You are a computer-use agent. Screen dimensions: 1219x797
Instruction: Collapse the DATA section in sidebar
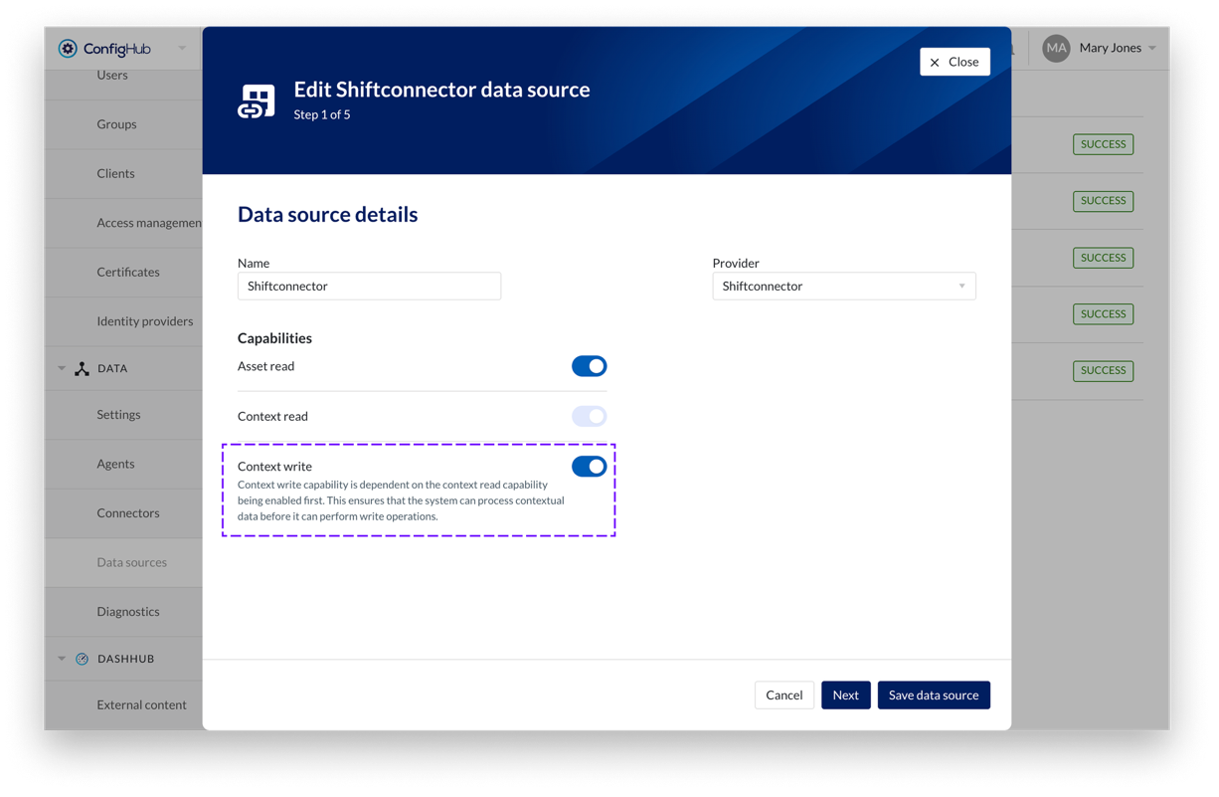point(62,369)
